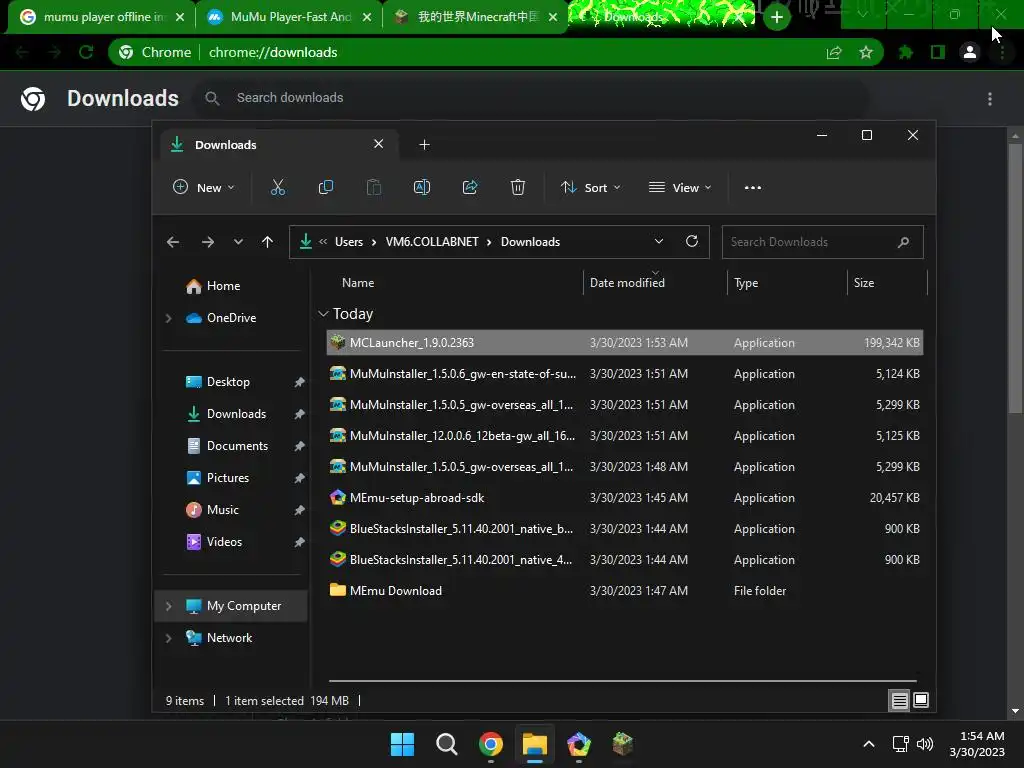Open Windows Start menu
Screen dimensions: 1024x768
pyautogui.click(x=402, y=744)
